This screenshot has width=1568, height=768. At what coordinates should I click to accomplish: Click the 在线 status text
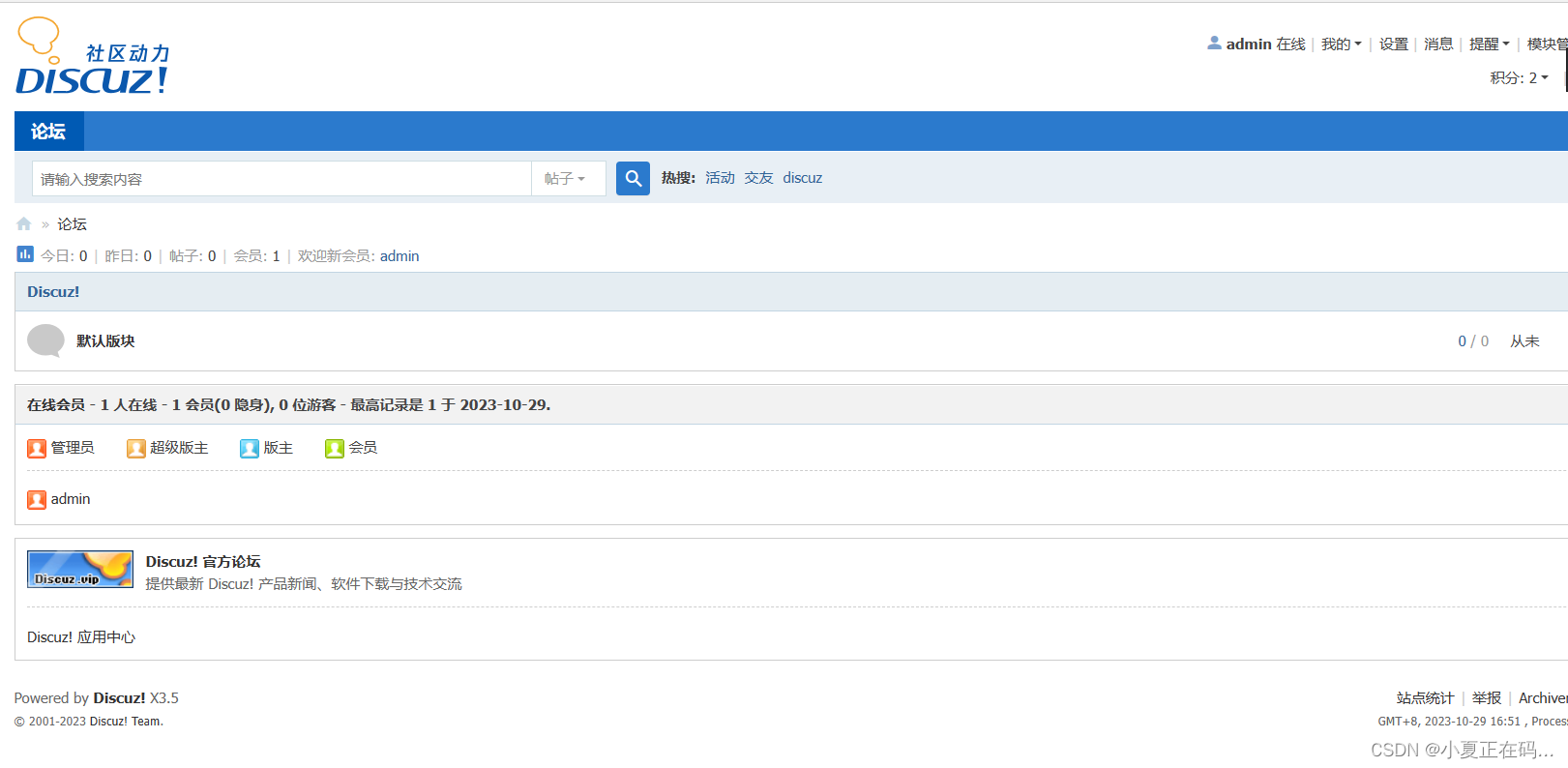click(1290, 44)
